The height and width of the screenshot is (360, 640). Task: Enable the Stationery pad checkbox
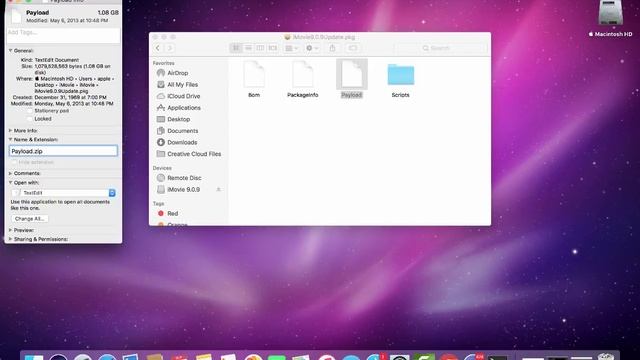tap(29, 111)
